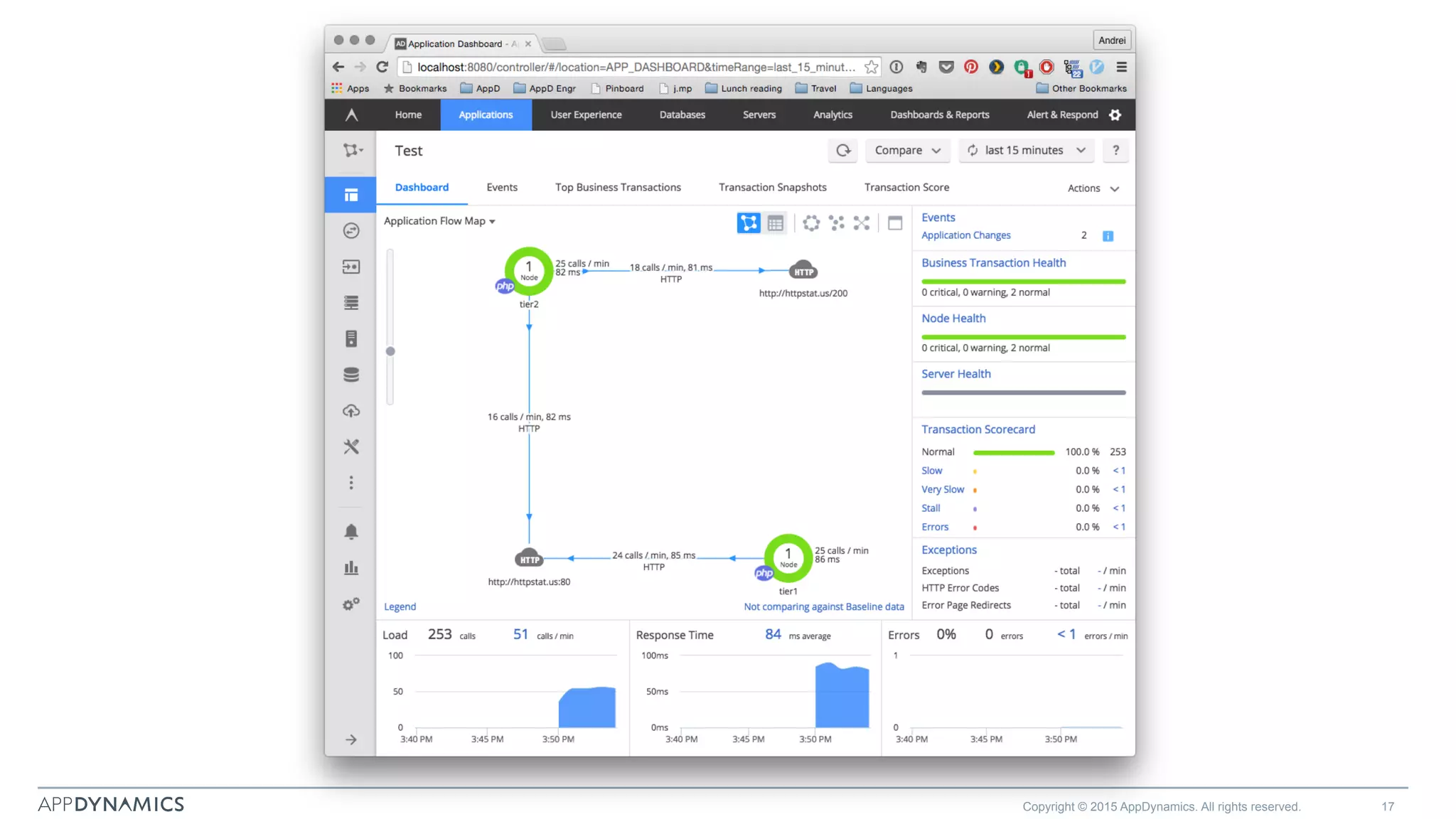Click the httpstat.us/200 HTTP cloud icon

[803, 271]
